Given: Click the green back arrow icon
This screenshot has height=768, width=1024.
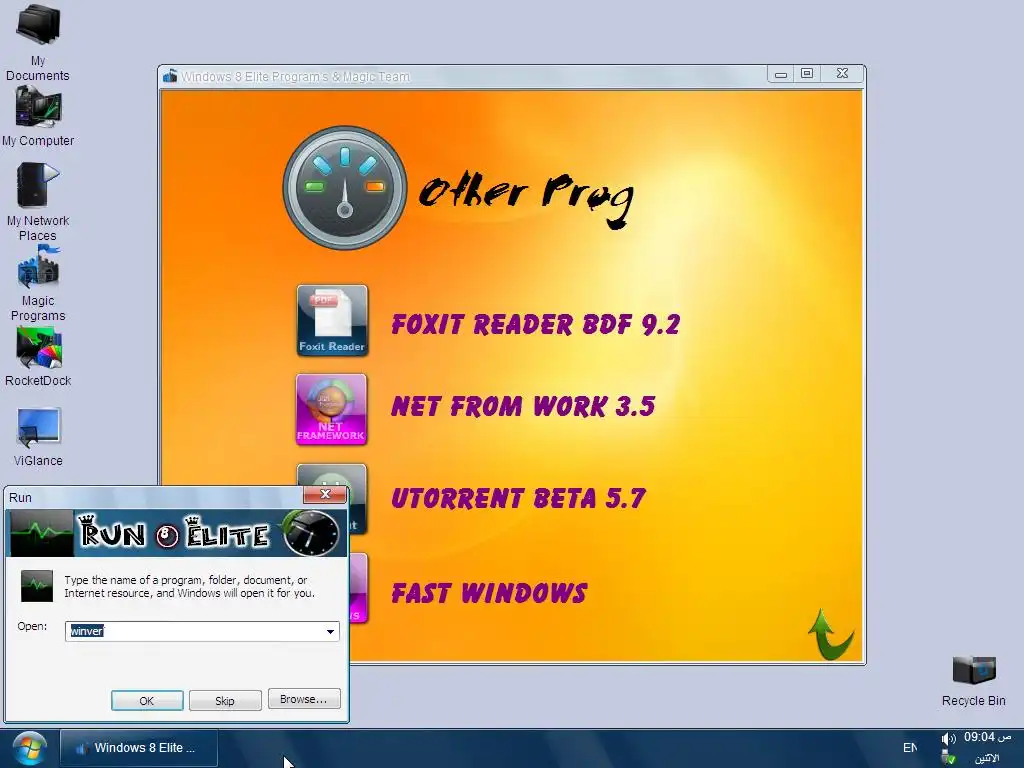Looking at the screenshot, I should click(x=831, y=633).
